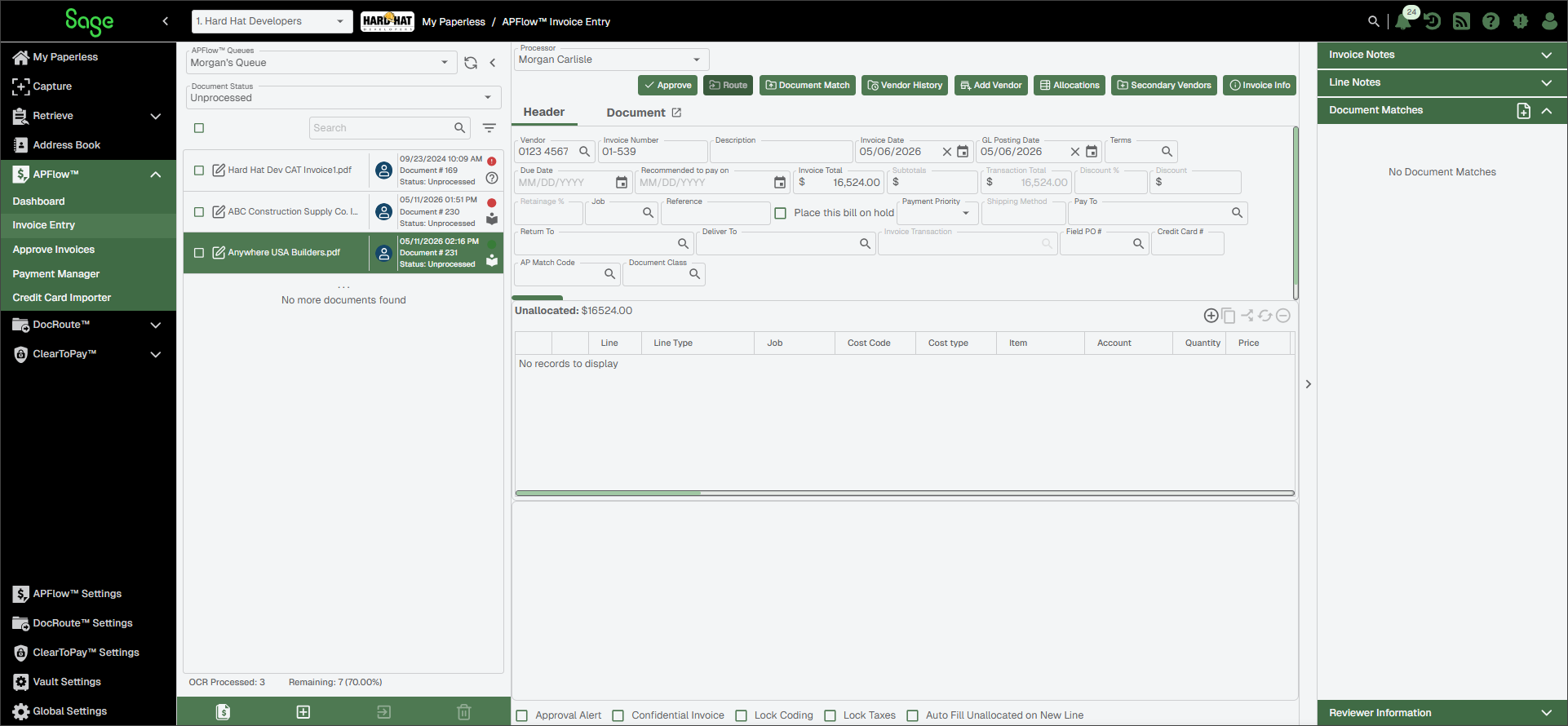Select the Hard Hat Dev CAT Invoice1.pdf checkbox
The image size is (1568, 726).
199,170
